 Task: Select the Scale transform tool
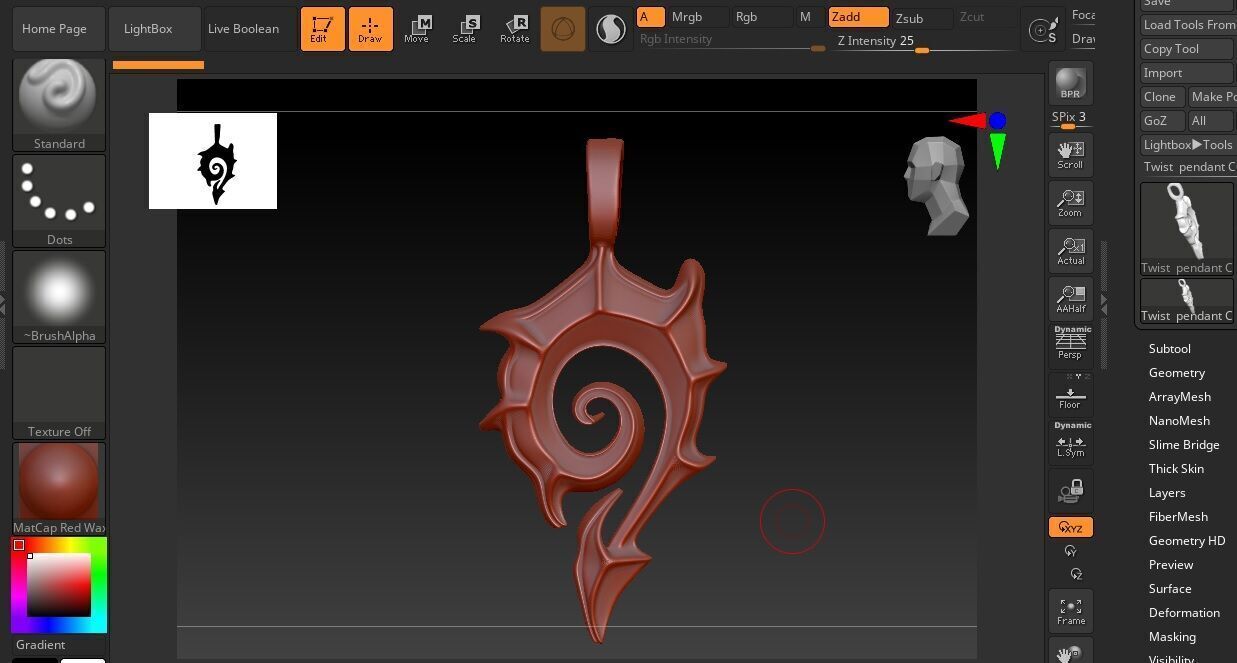[x=465, y=29]
